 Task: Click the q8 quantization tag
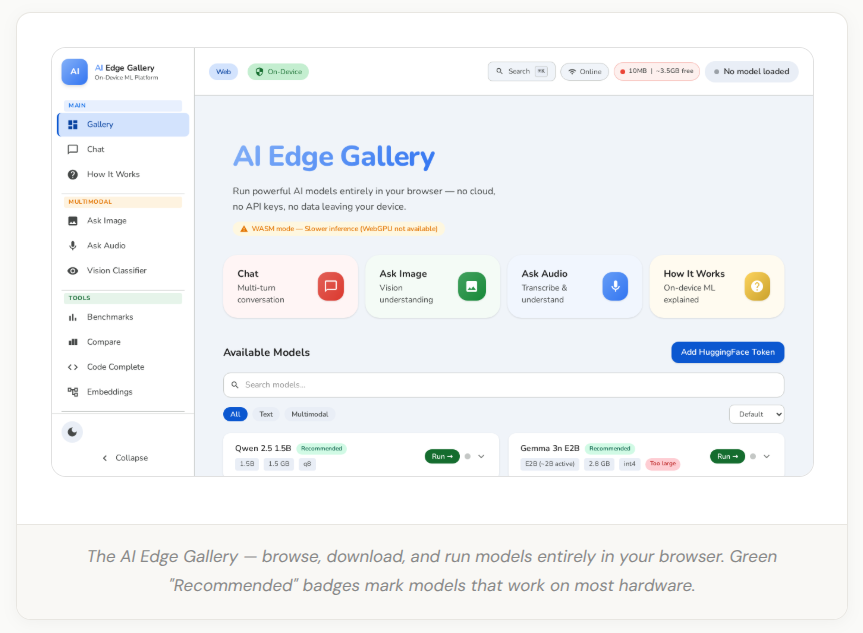tap(307, 464)
